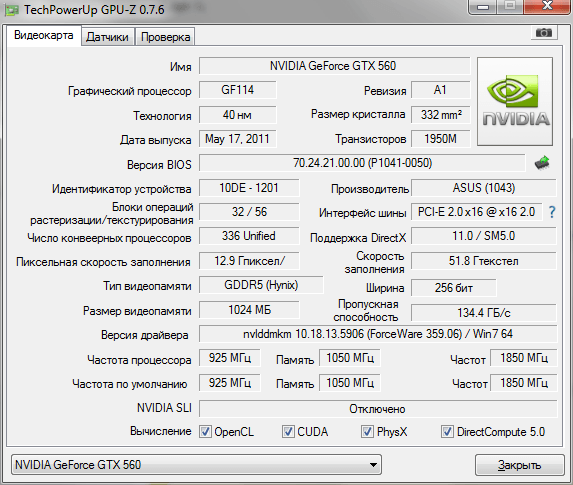Click the Вычисление label

[161, 431]
